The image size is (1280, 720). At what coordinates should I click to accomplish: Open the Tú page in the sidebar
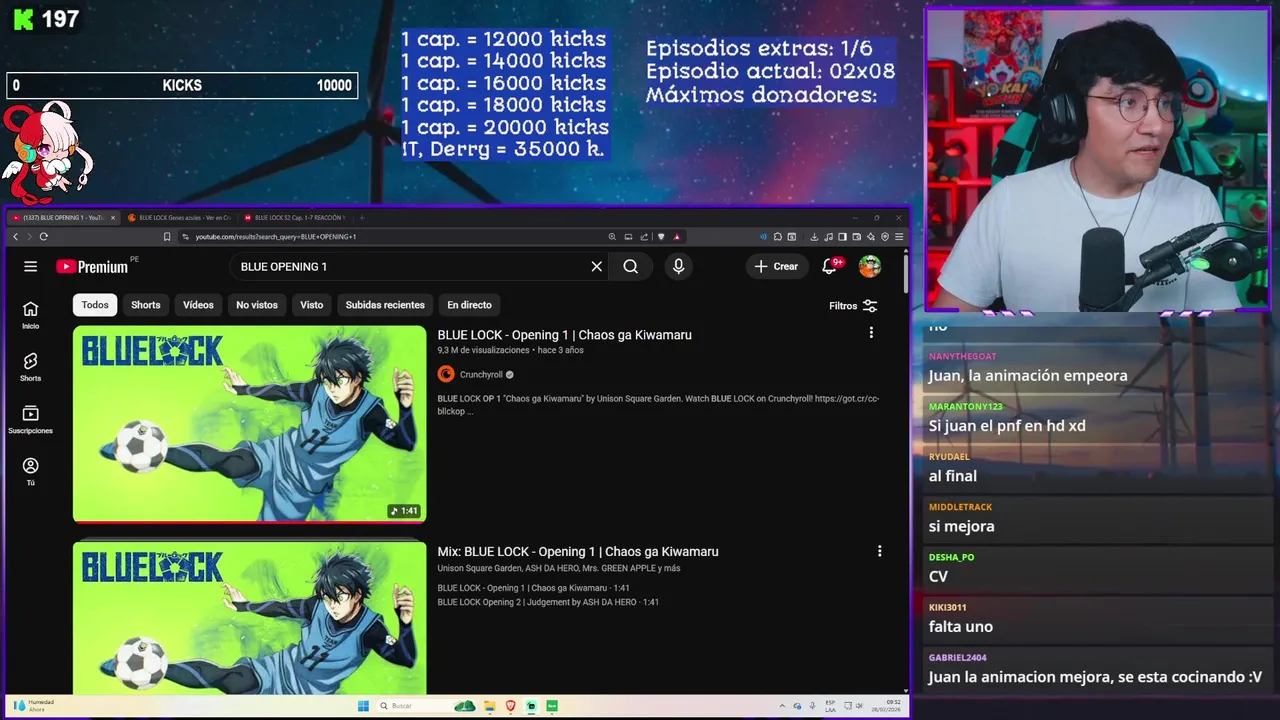pyautogui.click(x=31, y=471)
